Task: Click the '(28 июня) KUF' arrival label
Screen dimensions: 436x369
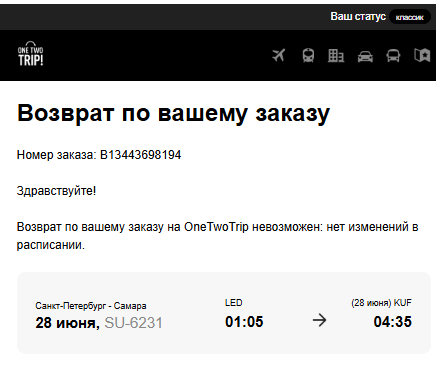Action: (381, 303)
